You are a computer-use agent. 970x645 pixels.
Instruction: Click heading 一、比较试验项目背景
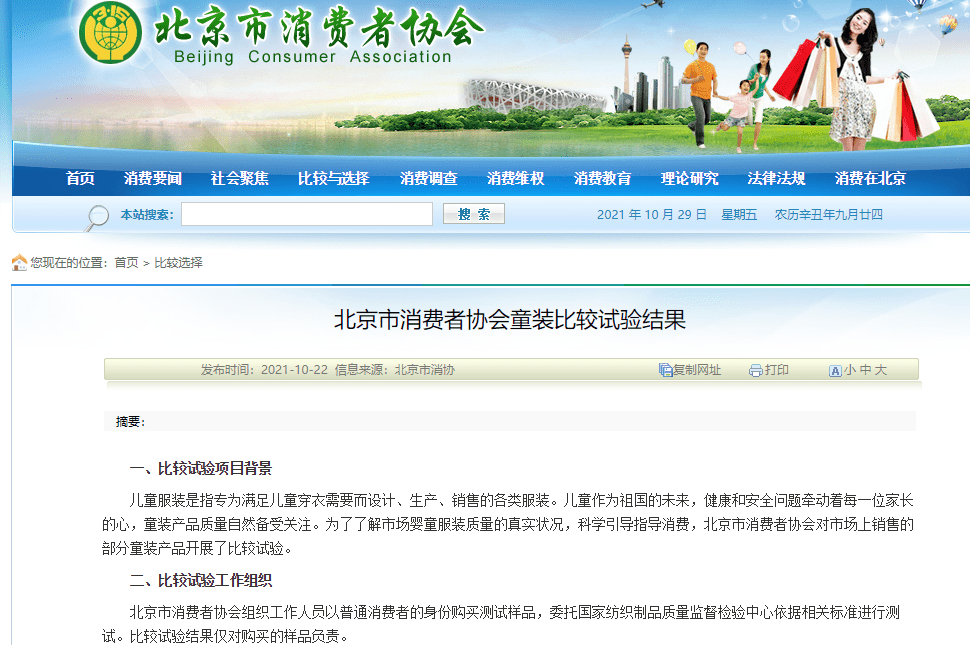[x=201, y=468]
